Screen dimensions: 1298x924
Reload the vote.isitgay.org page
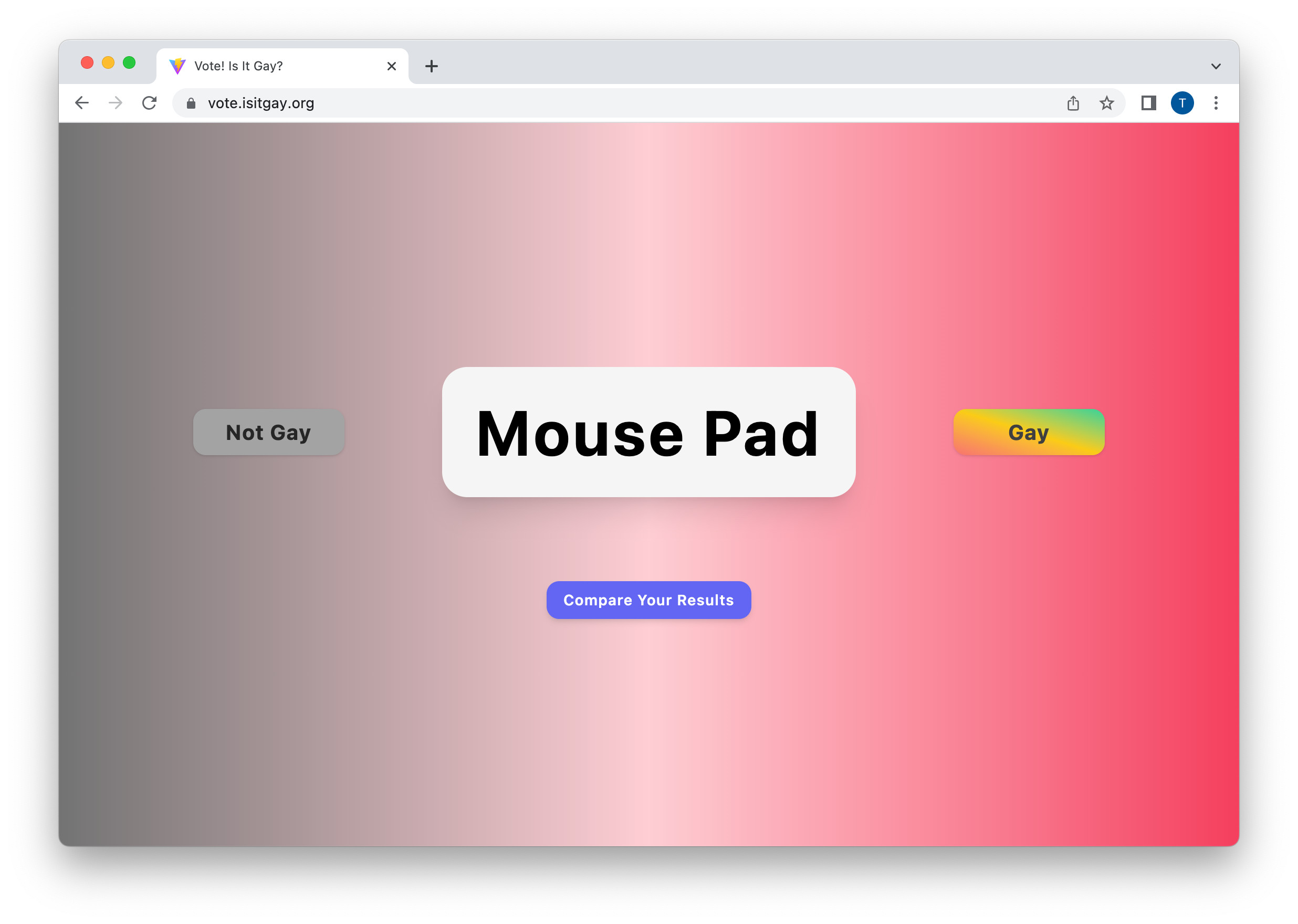pyautogui.click(x=149, y=103)
